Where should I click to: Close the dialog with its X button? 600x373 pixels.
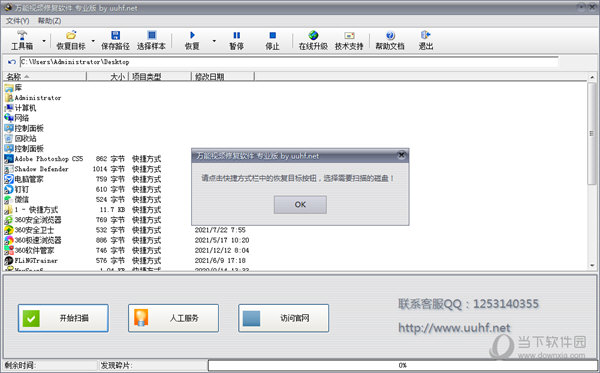(401, 155)
